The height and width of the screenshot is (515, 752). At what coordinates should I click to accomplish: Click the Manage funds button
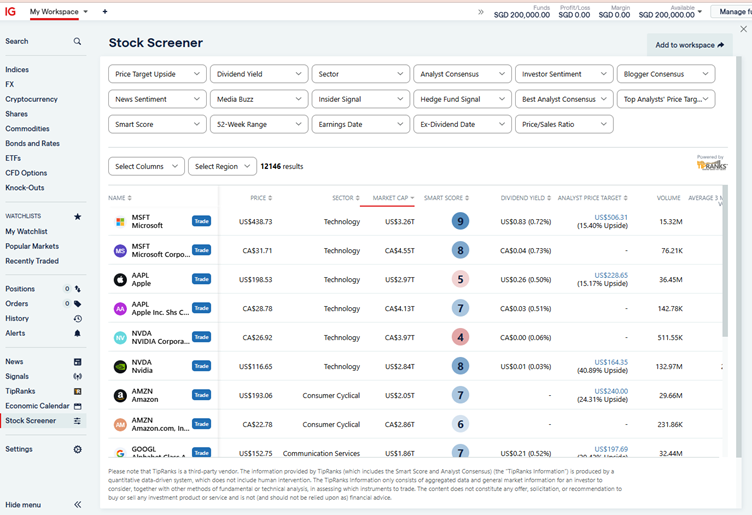(x=732, y=12)
